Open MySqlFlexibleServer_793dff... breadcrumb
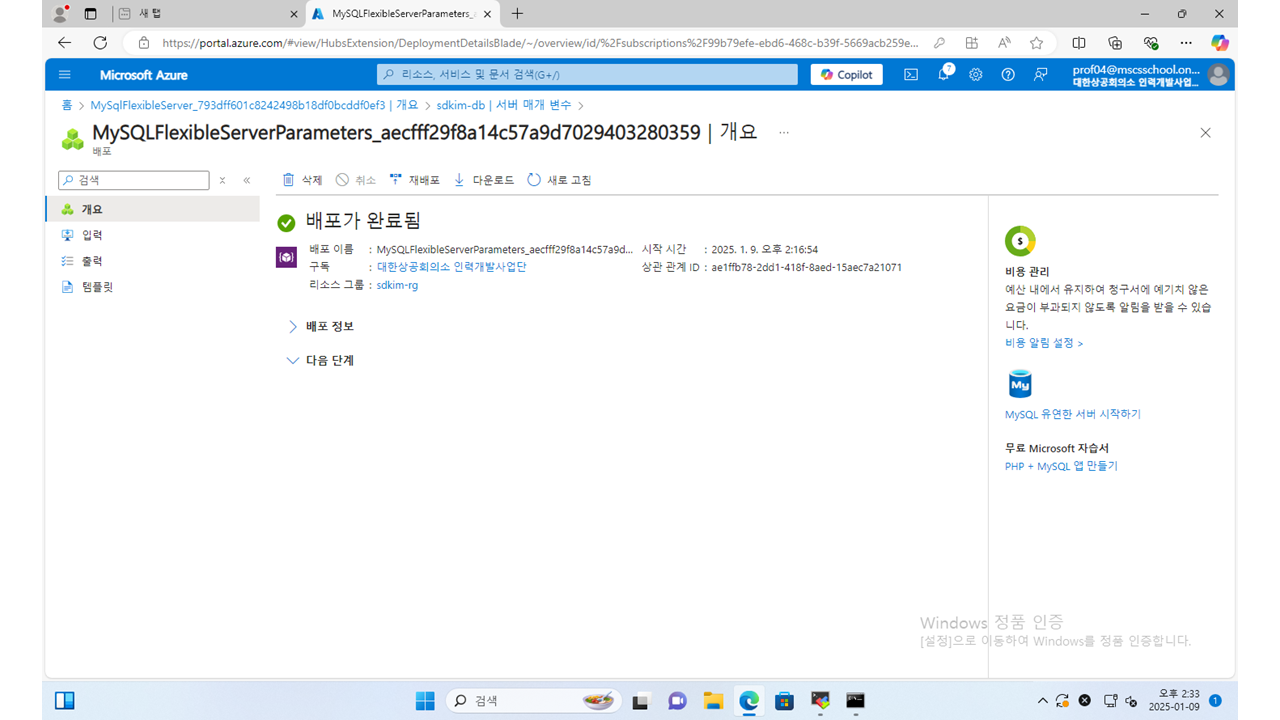1280x720 pixels. [254, 105]
